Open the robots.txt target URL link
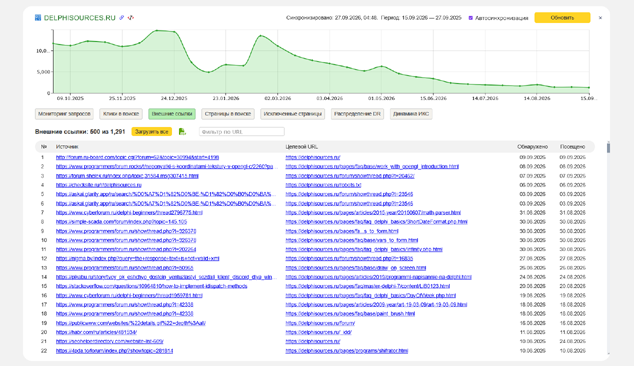The width and height of the screenshot is (634, 366). point(323,185)
